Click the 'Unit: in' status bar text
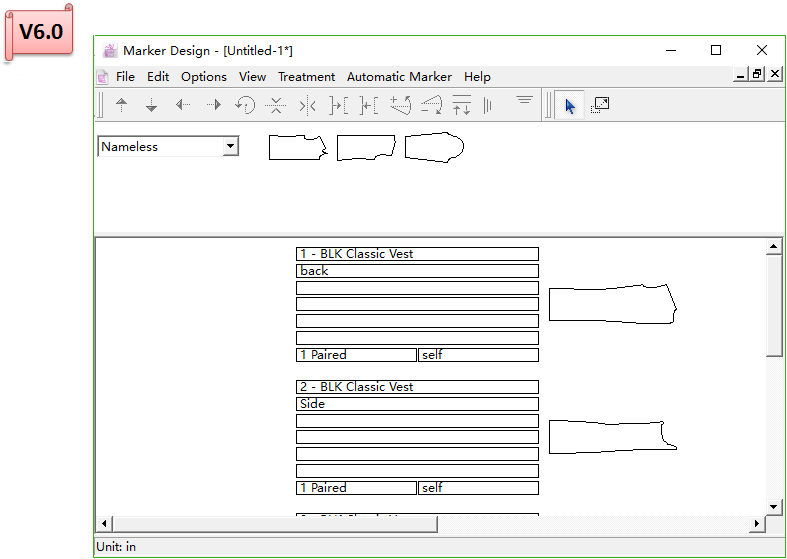 pyautogui.click(x=116, y=547)
